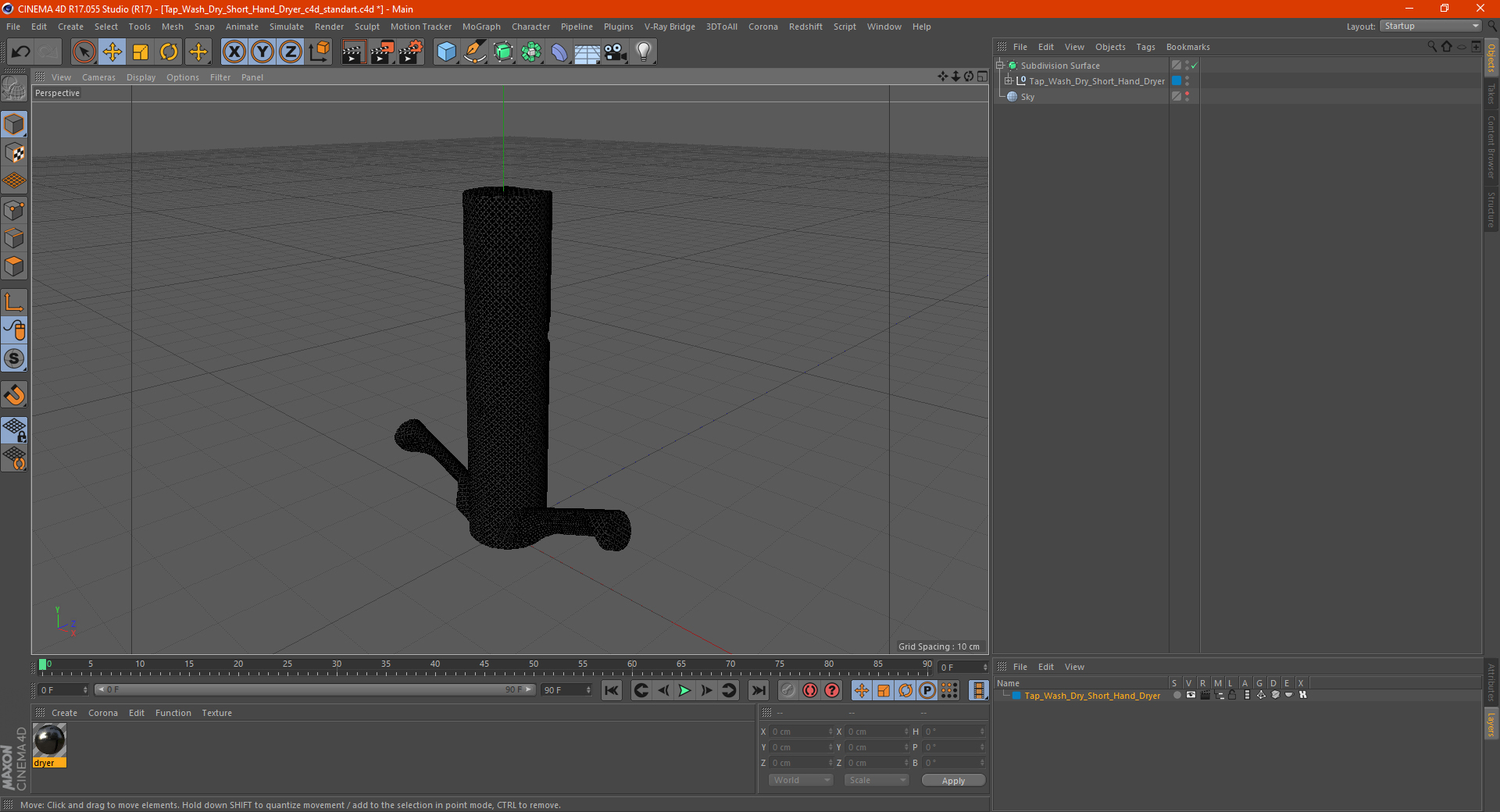Click the timeline preview range slider
This screenshot has width=1500, height=812.
(315, 689)
